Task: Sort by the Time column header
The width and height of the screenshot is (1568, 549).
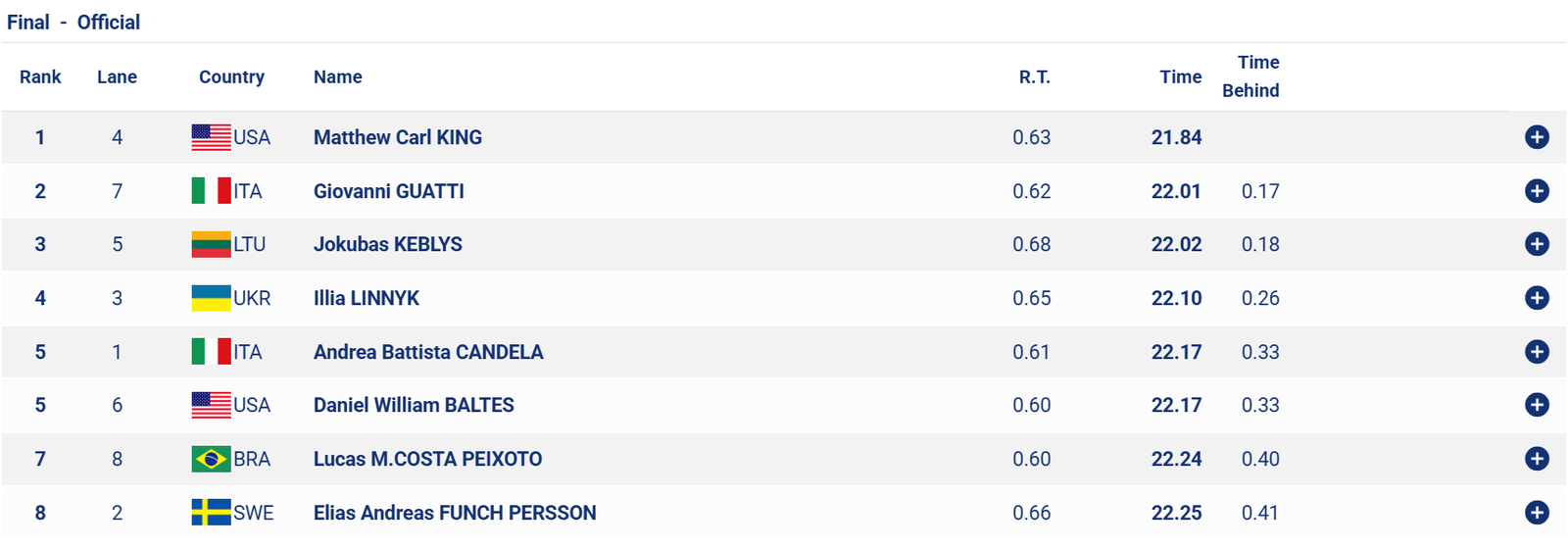Action: coord(1180,76)
